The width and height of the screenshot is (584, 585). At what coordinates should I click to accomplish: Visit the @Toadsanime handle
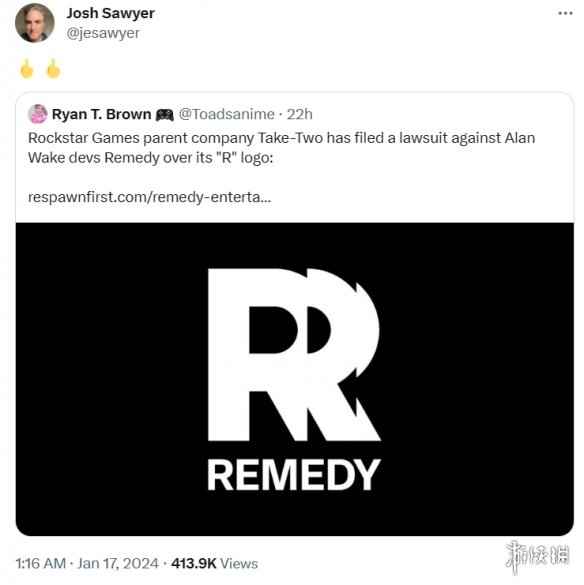227,115
